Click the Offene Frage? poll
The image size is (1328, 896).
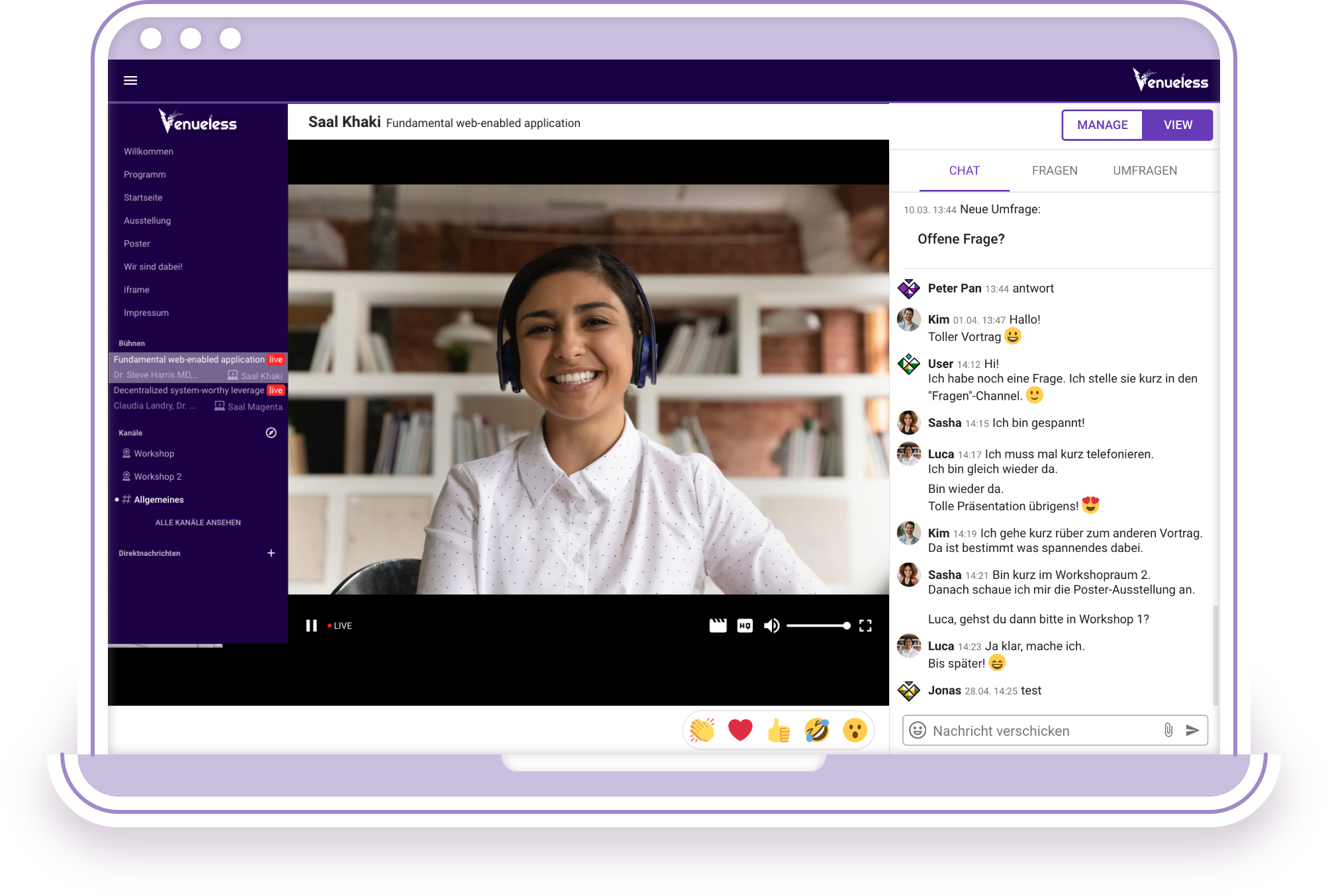tap(961, 240)
